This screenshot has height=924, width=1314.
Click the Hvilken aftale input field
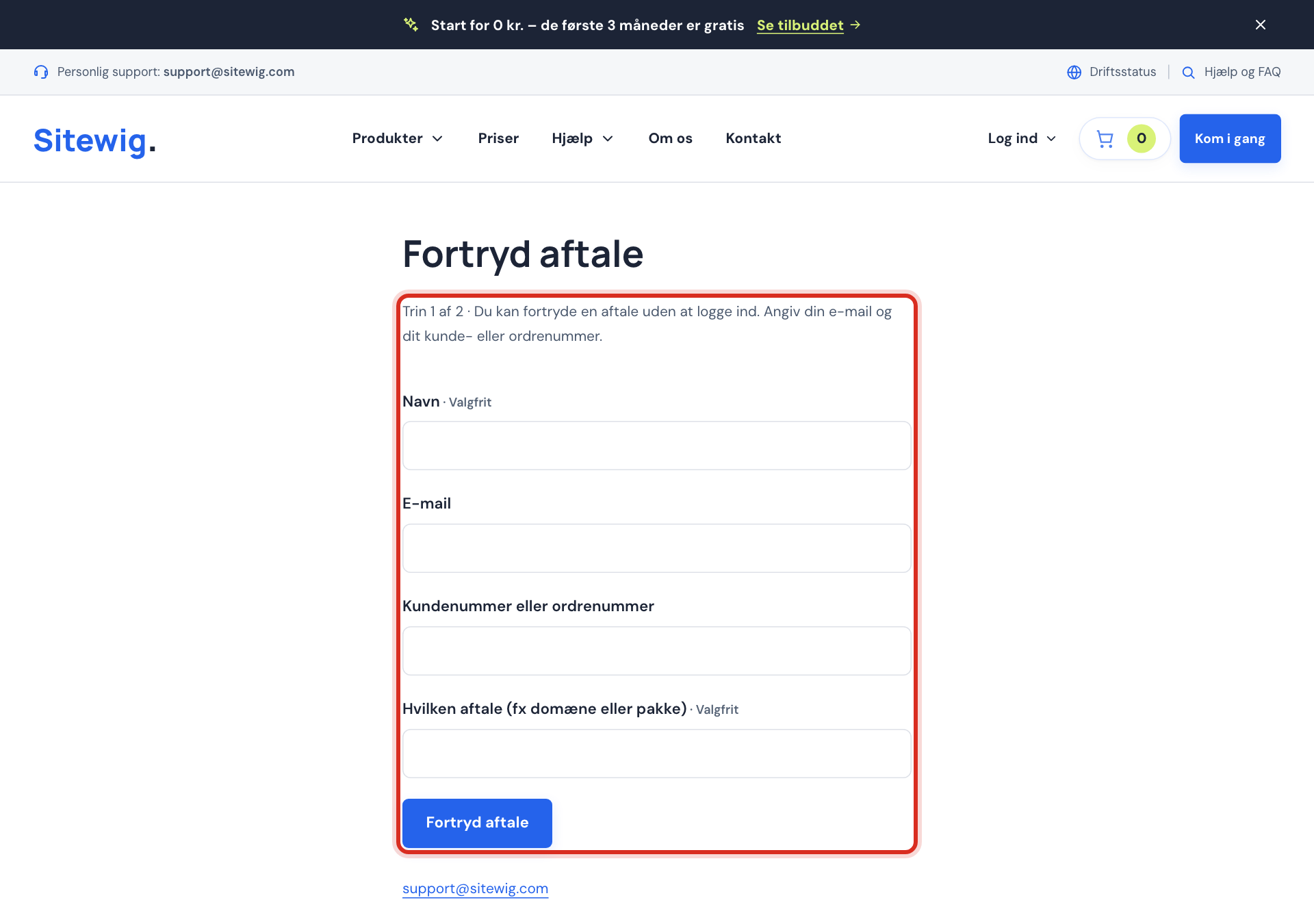656,754
